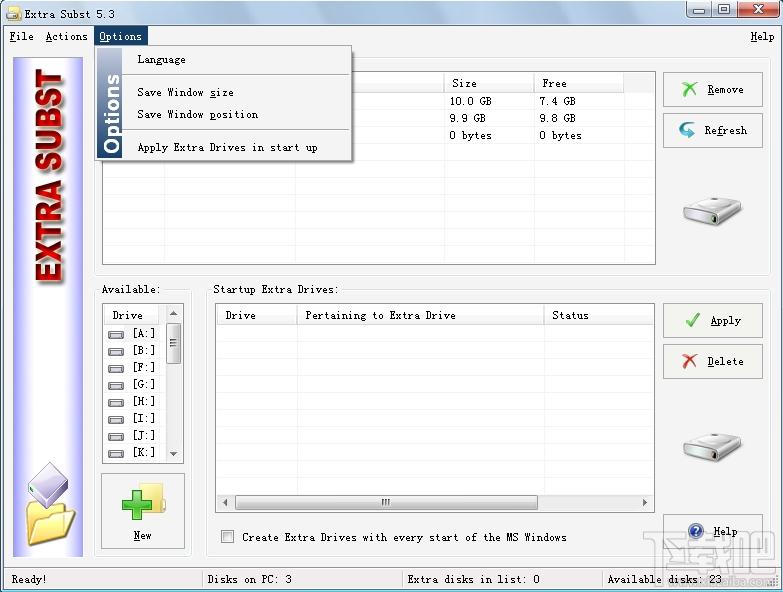Select drive icon for [A:]
783x592 pixels.
[116, 334]
